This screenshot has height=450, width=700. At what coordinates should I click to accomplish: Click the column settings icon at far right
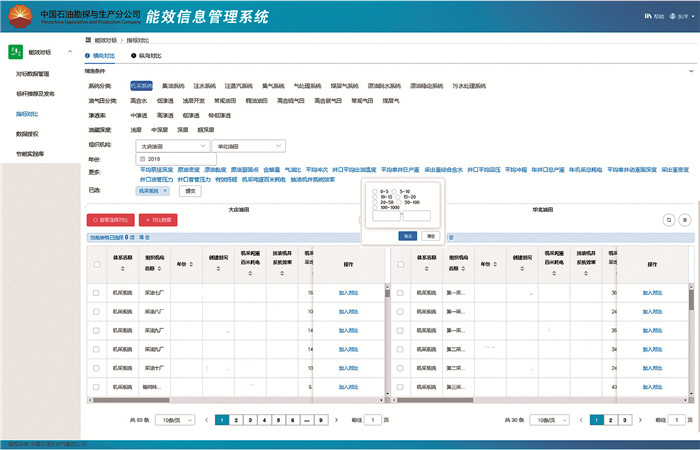tap(685, 219)
